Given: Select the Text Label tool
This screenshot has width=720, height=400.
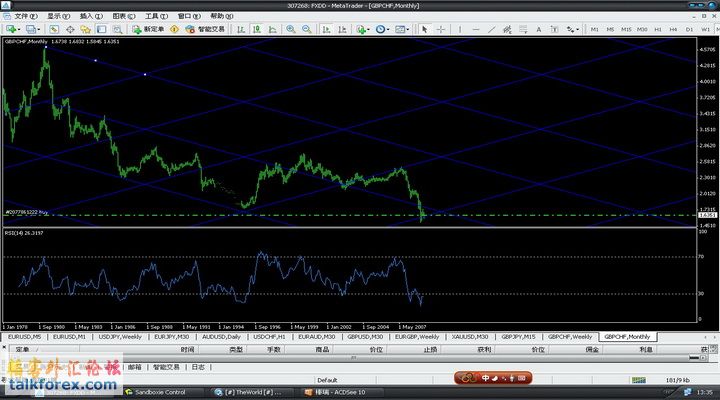Looking at the screenshot, I should (554, 29).
